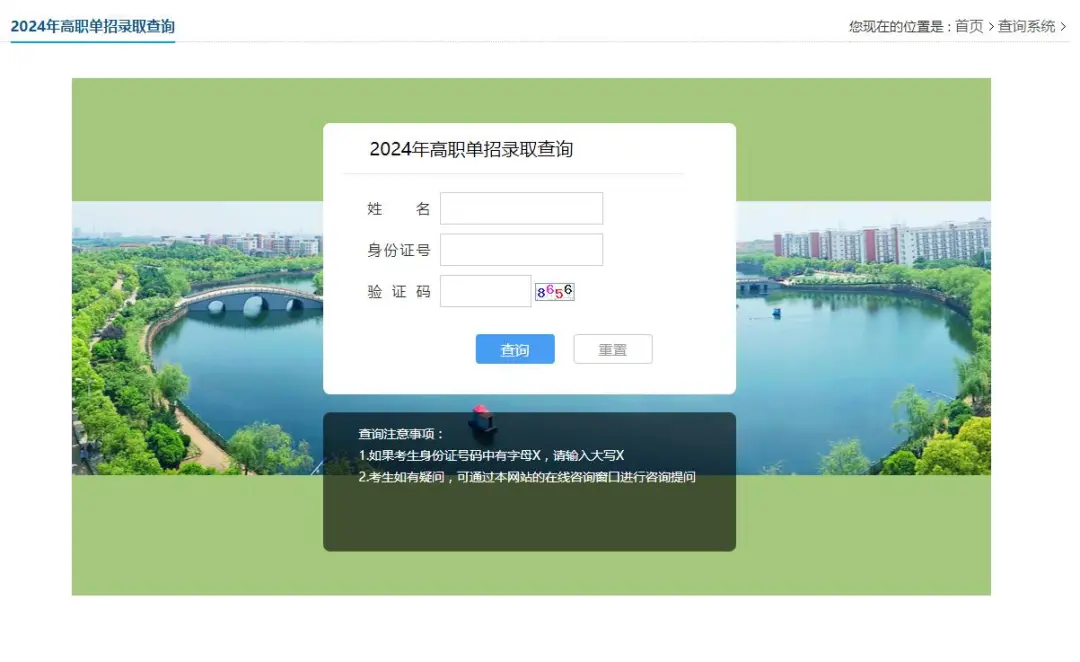Screen dimensions: 1080x662
Task: Click inside the 身份证号 ID number field
Action: click(x=521, y=249)
